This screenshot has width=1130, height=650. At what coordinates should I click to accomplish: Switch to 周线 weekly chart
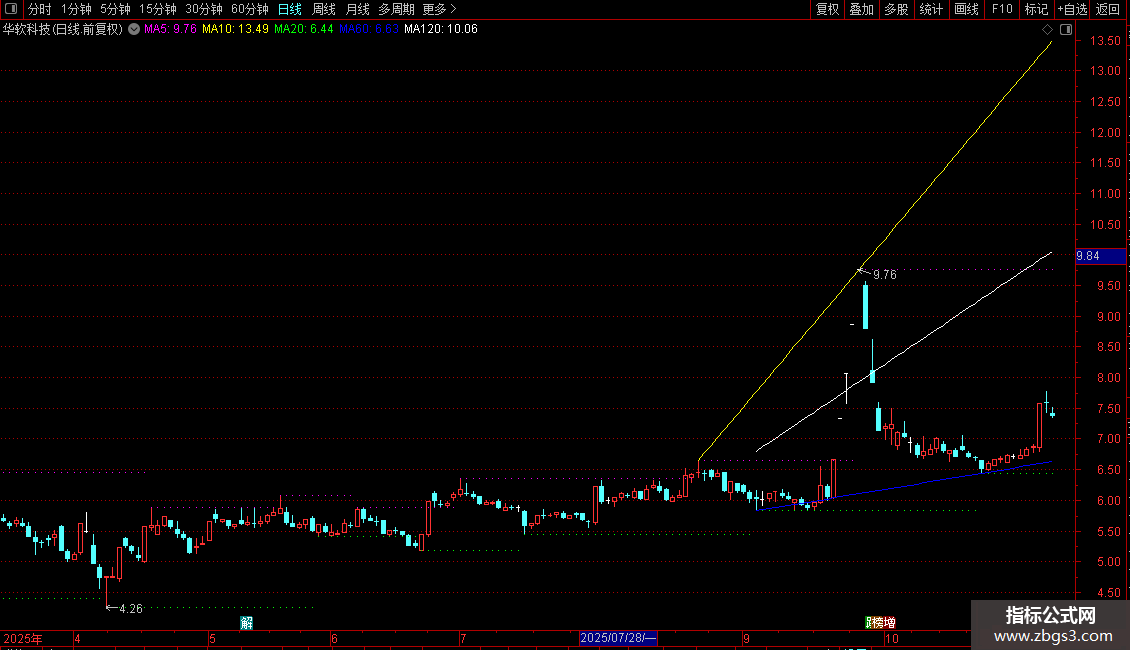point(324,9)
